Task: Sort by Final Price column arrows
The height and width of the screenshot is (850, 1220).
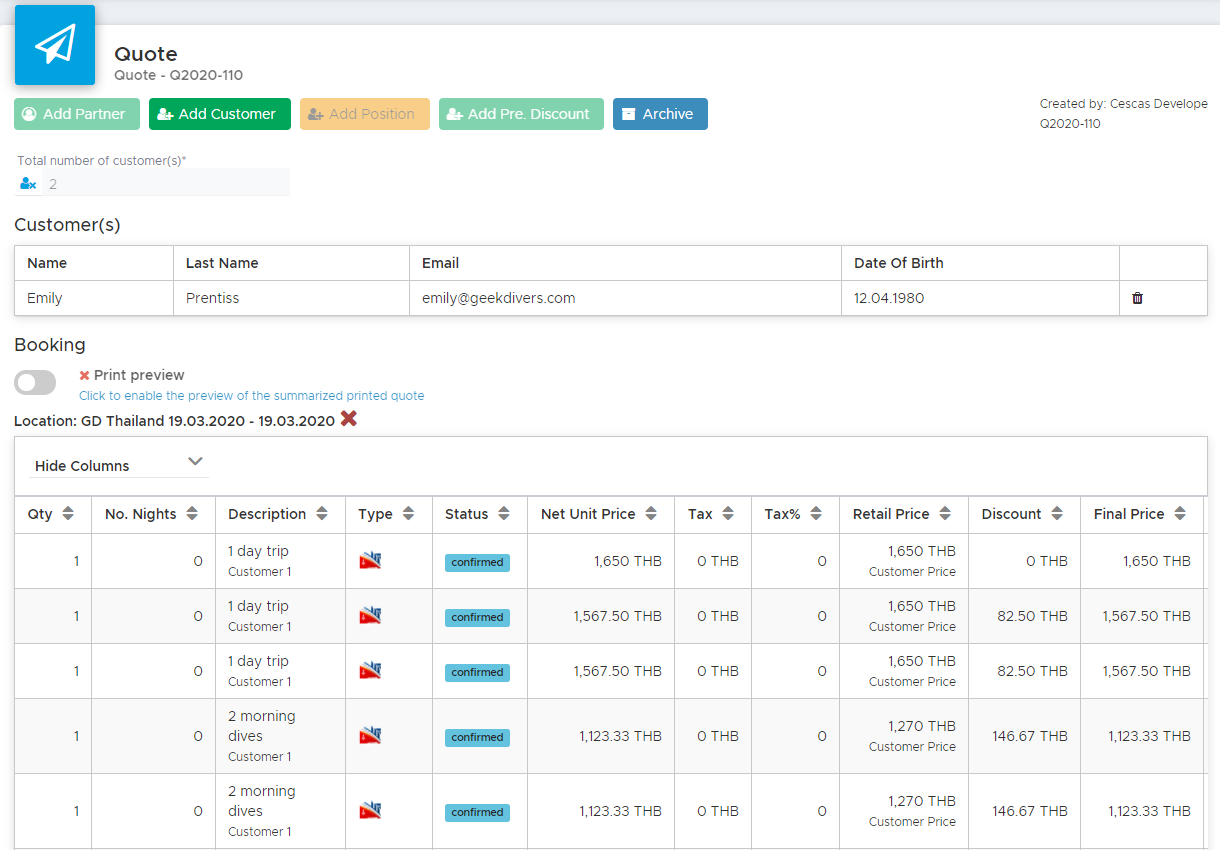Action: [x=1180, y=514]
